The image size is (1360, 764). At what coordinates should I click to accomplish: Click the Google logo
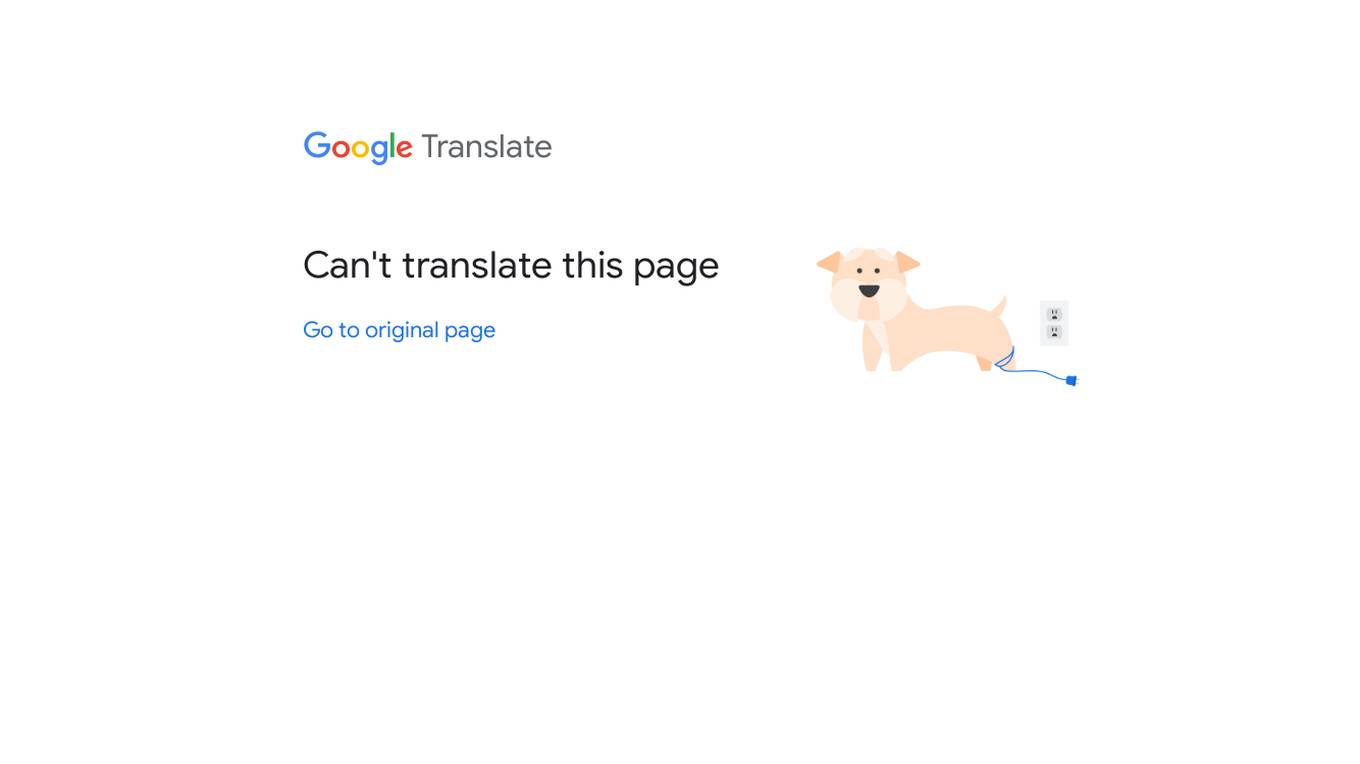(x=358, y=148)
